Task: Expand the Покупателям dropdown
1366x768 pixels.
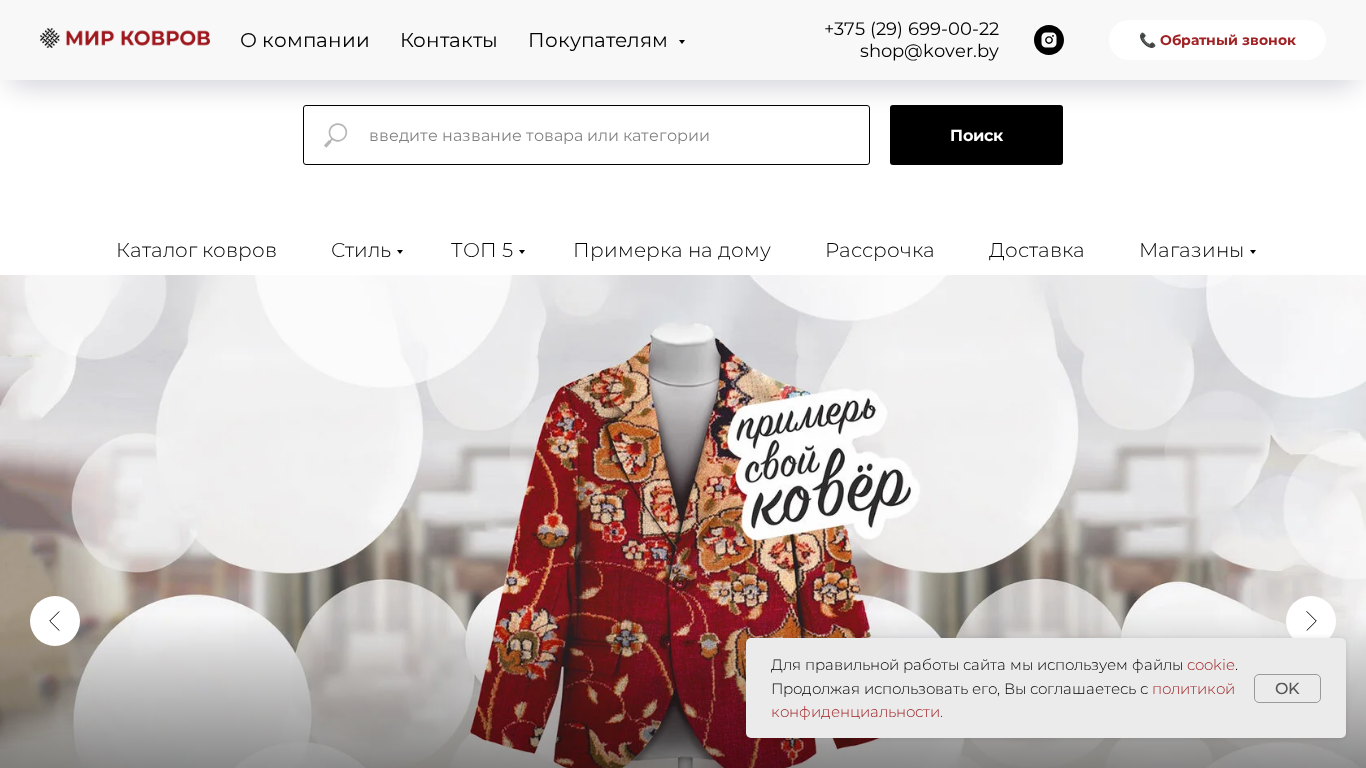Action: 606,40
